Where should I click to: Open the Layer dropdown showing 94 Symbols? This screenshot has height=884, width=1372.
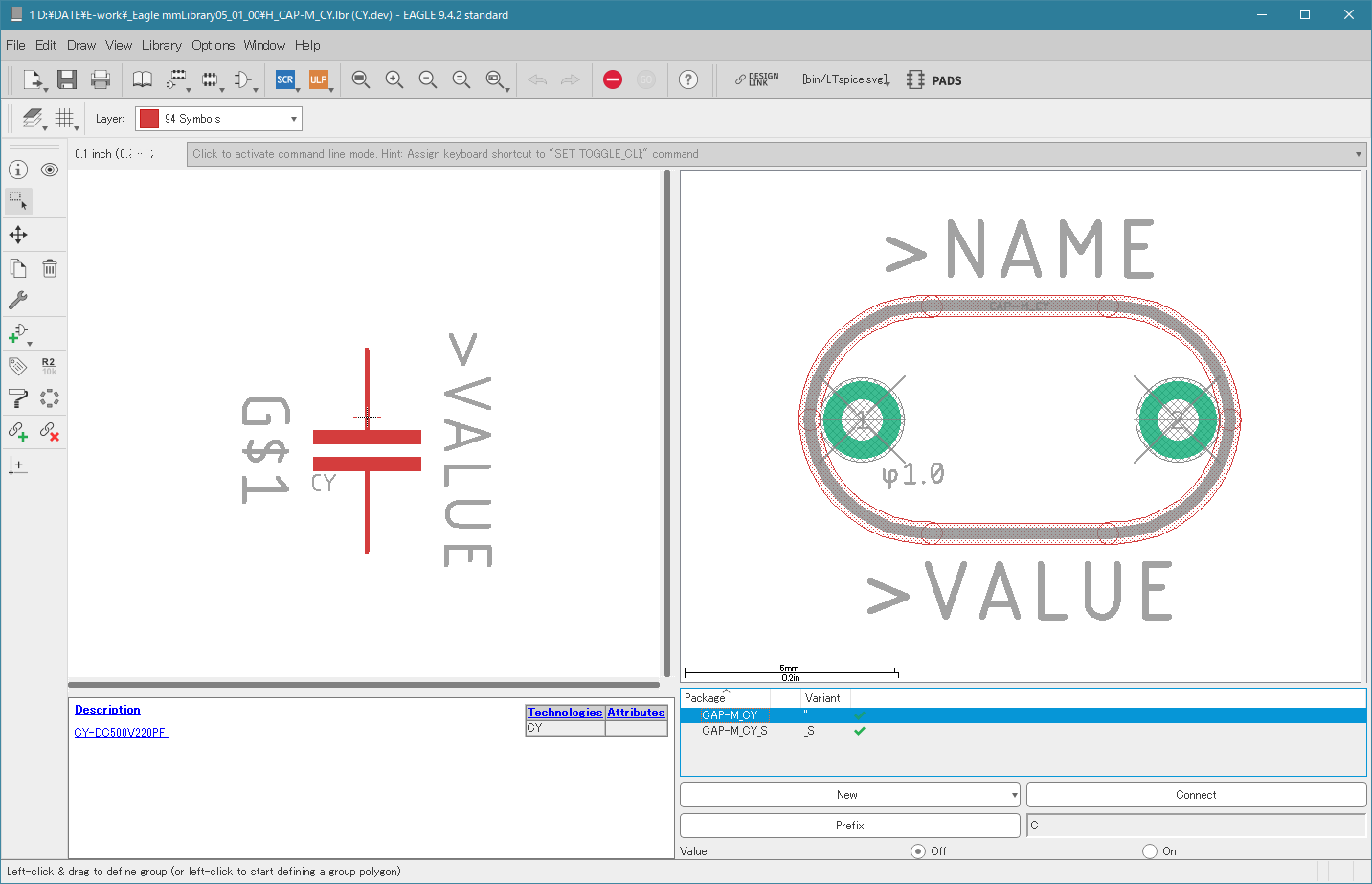(x=218, y=119)
